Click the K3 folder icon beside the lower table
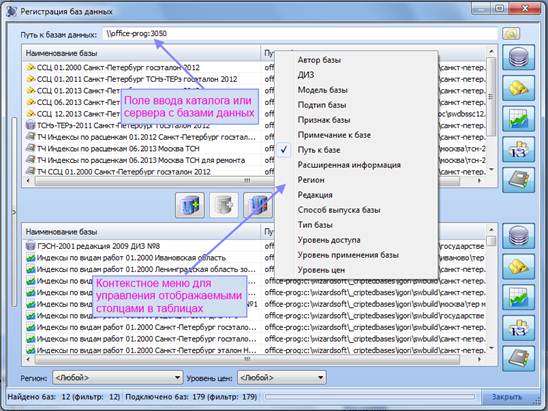 point(519,328)
